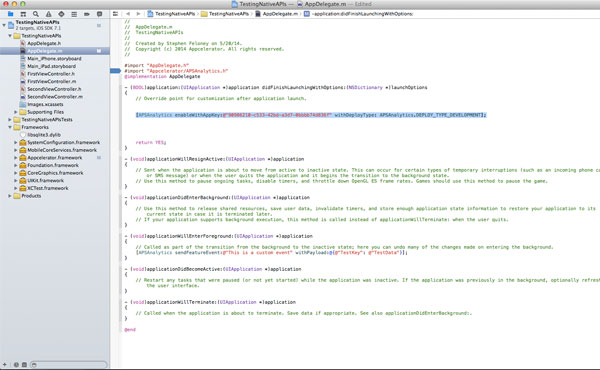The image size is (600, 370).
Task: Expand the Products group
Action: 10,196
